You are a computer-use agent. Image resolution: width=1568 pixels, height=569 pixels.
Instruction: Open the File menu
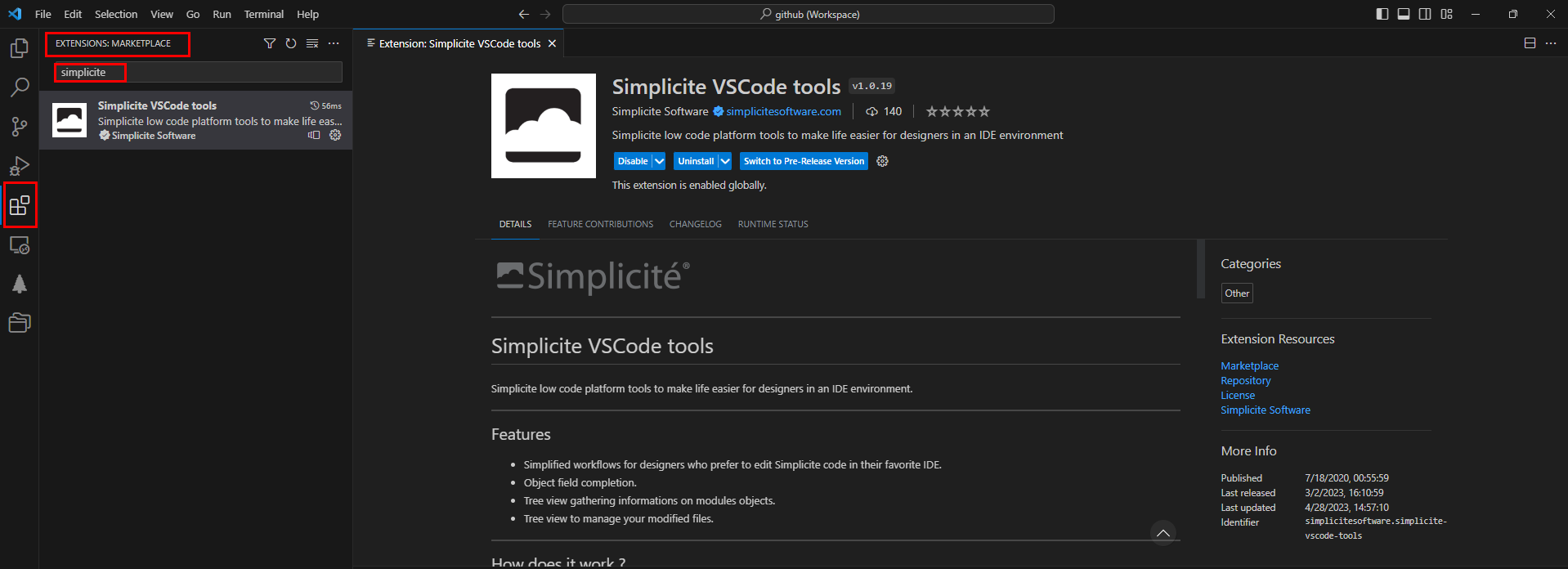click(43, 14)
